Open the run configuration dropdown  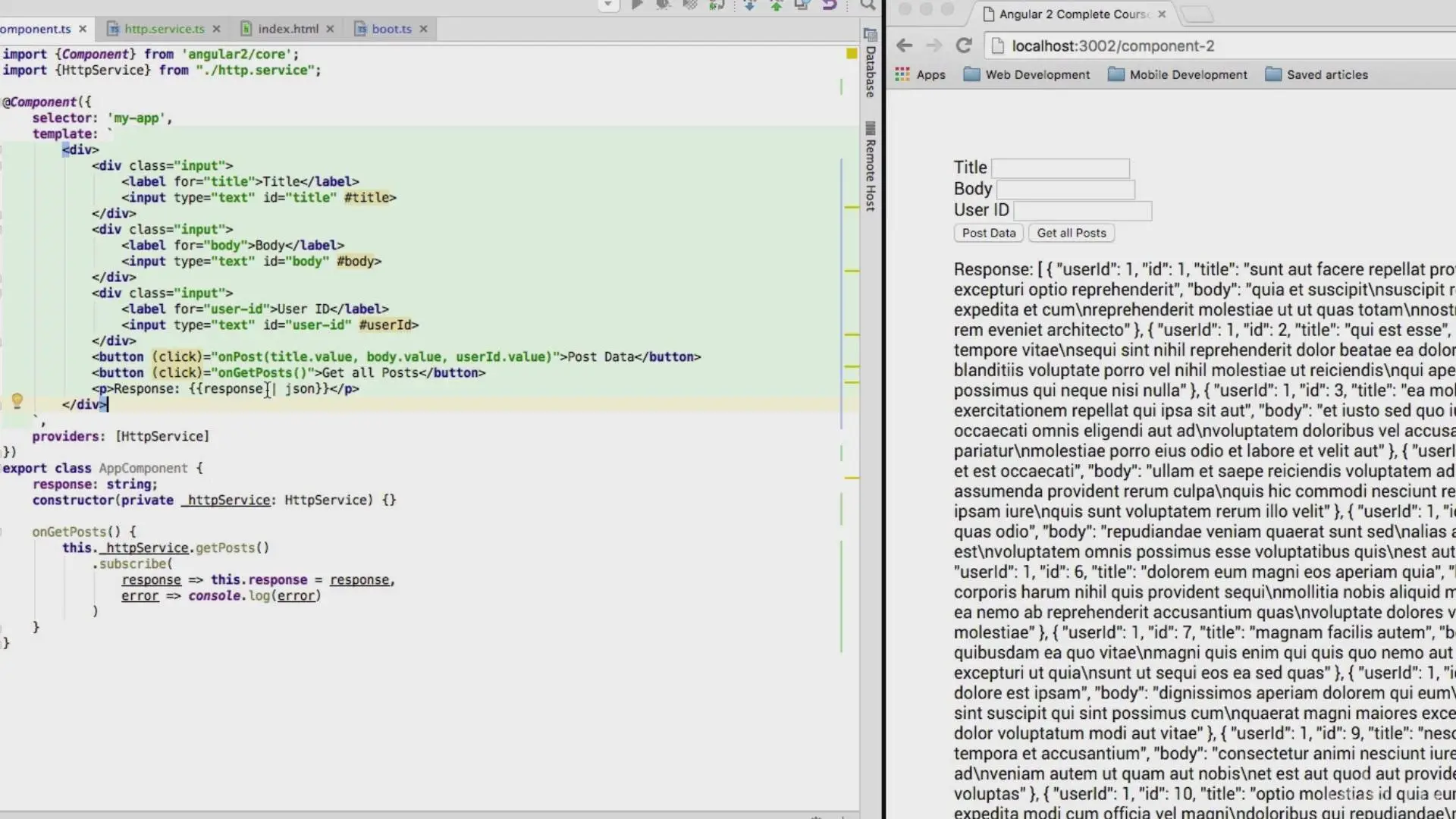coord(607,5)
